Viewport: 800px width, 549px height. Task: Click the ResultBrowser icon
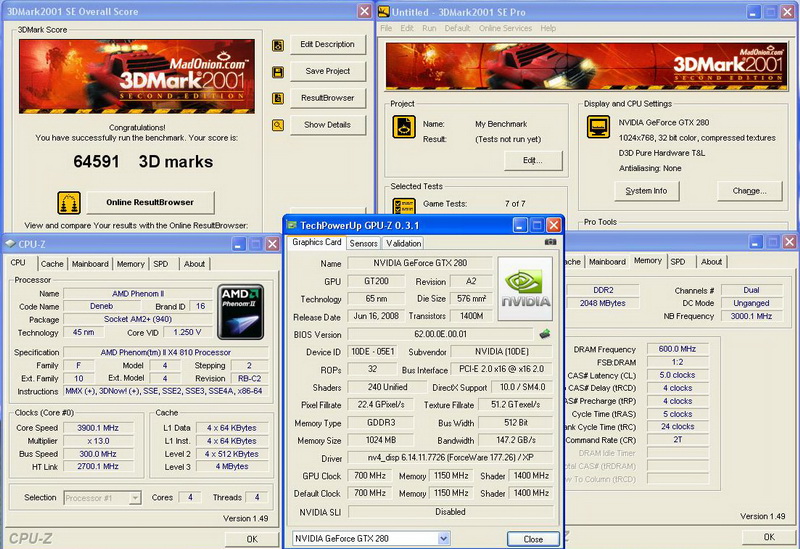(x=278, y=98)
